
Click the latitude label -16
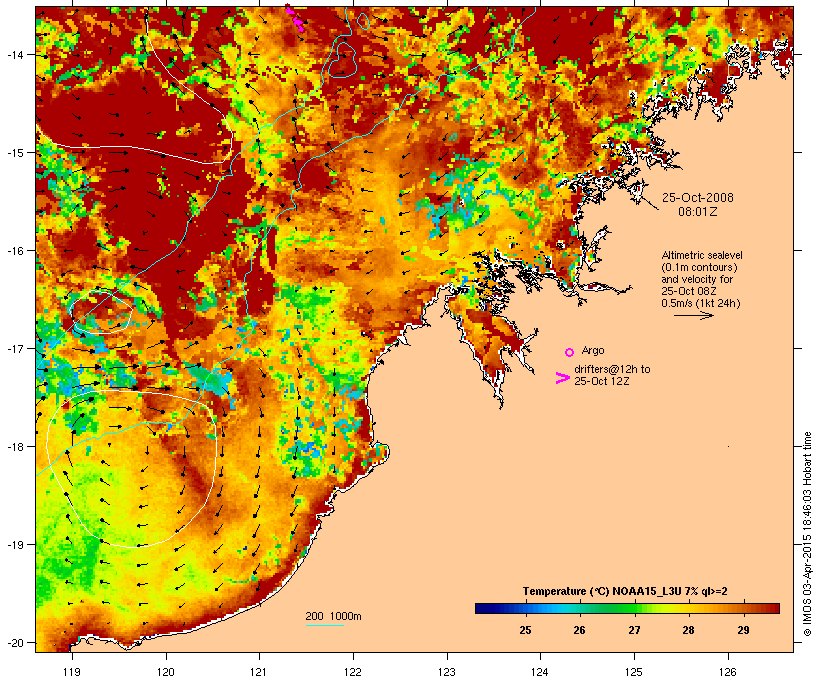(x=14, y=251)
